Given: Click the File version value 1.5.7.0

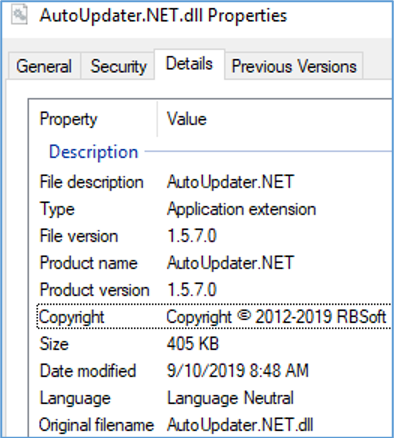Looking at the screenshot, I should point(192,236).
